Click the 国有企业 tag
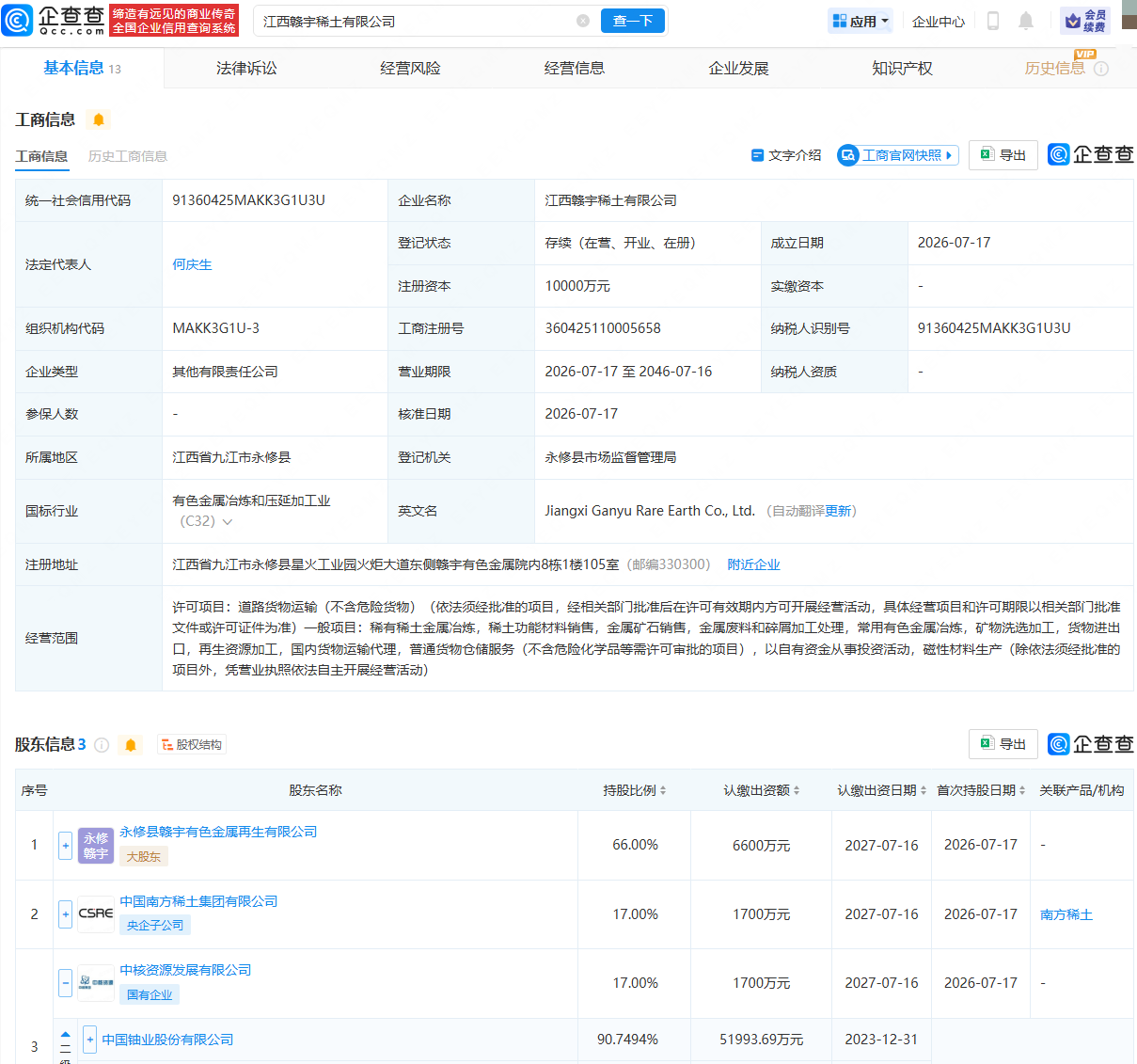 pos(150,994)
